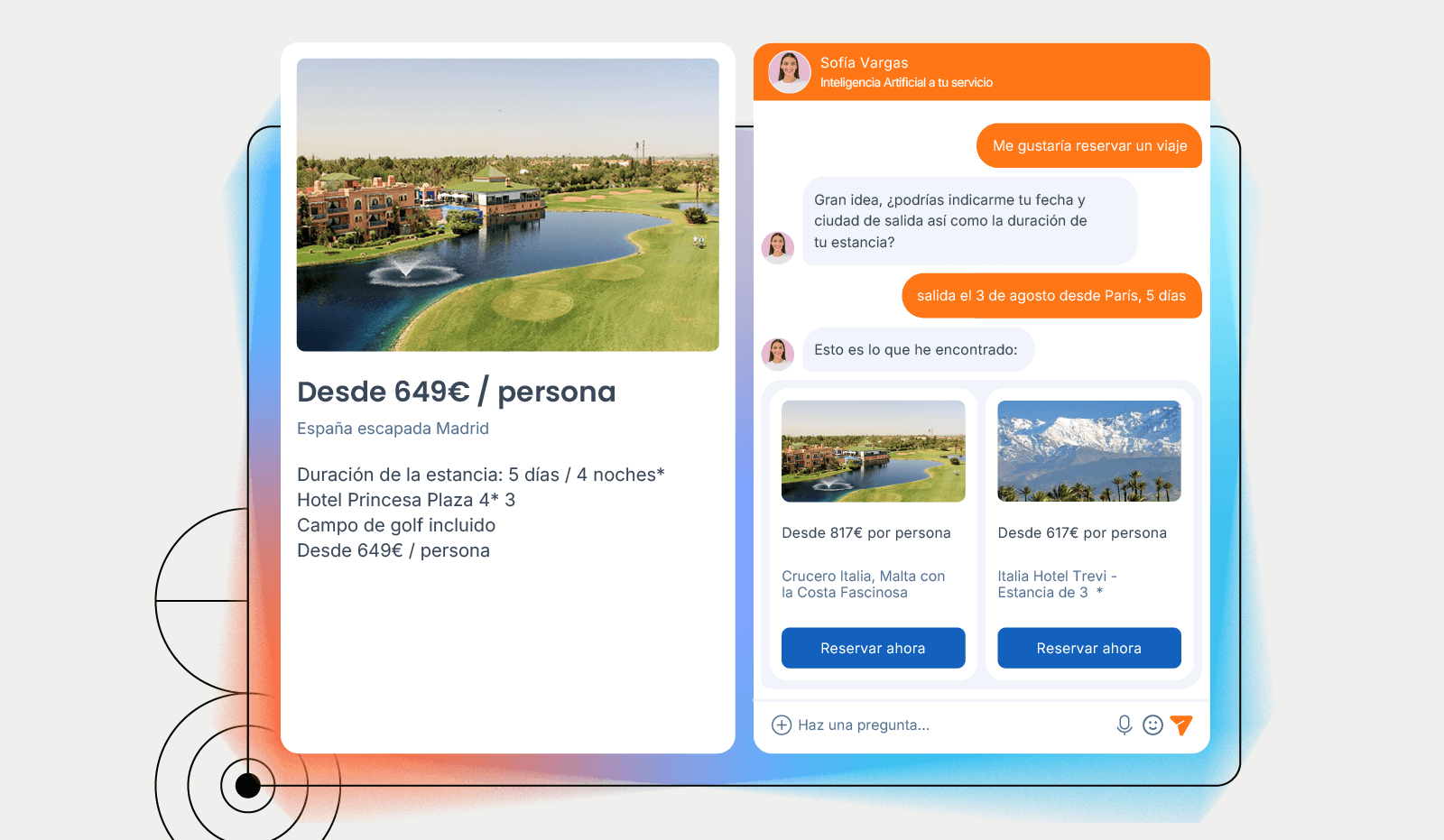Image resolution: width=1444 pixels, height=840 pixels.
Task: Click 'Duración de la estancia: 5 días / 4 noches*'
Action: [x=480, y=475]
